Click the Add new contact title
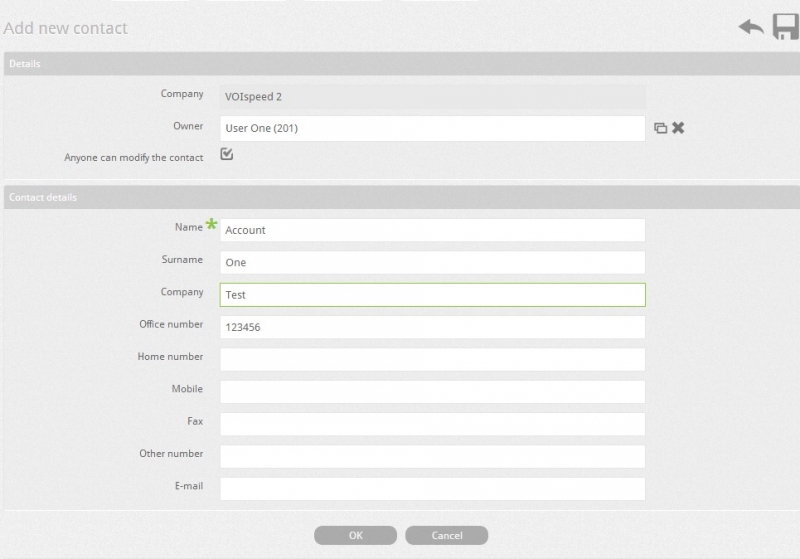This screenshot has width=800, height=559. (x=65, y=28)
